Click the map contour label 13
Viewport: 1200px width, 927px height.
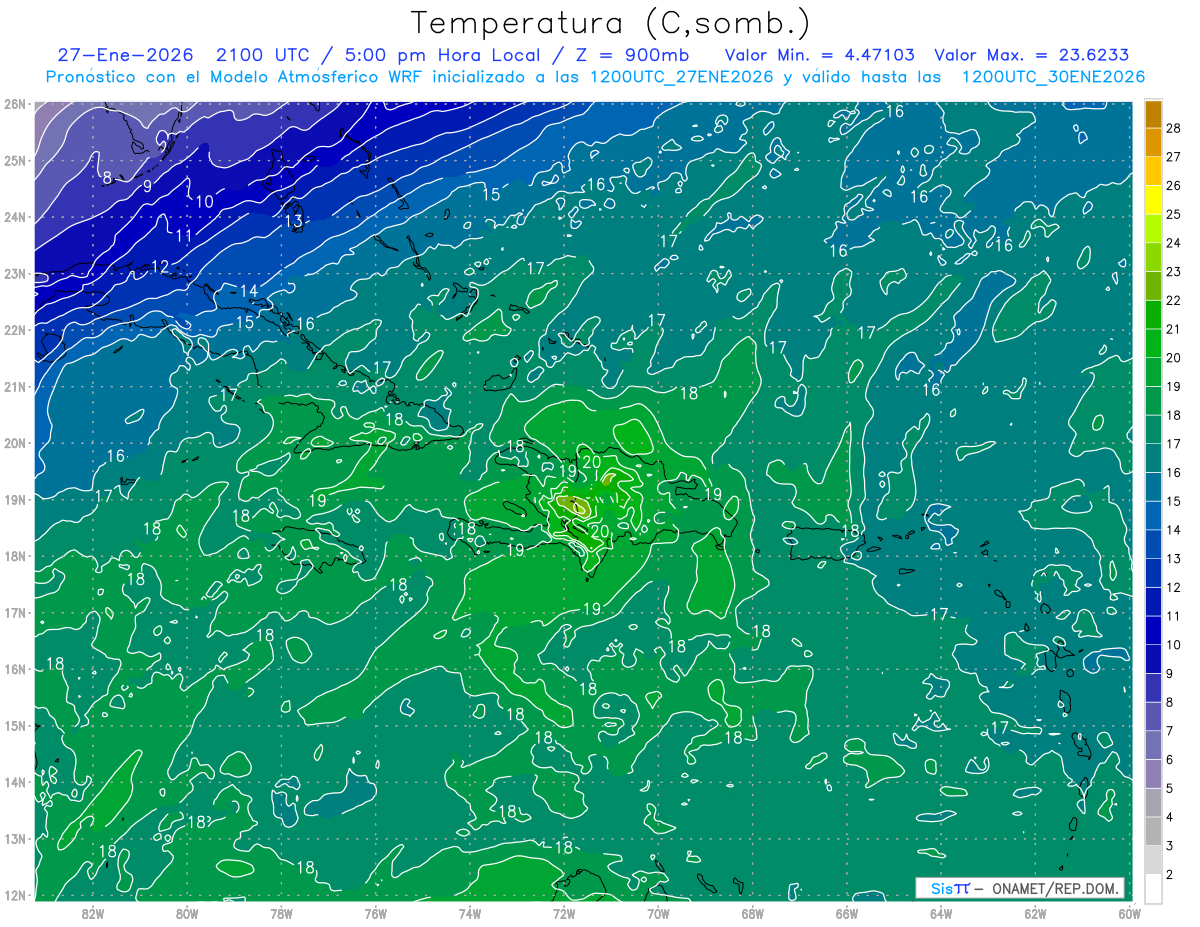293,221
